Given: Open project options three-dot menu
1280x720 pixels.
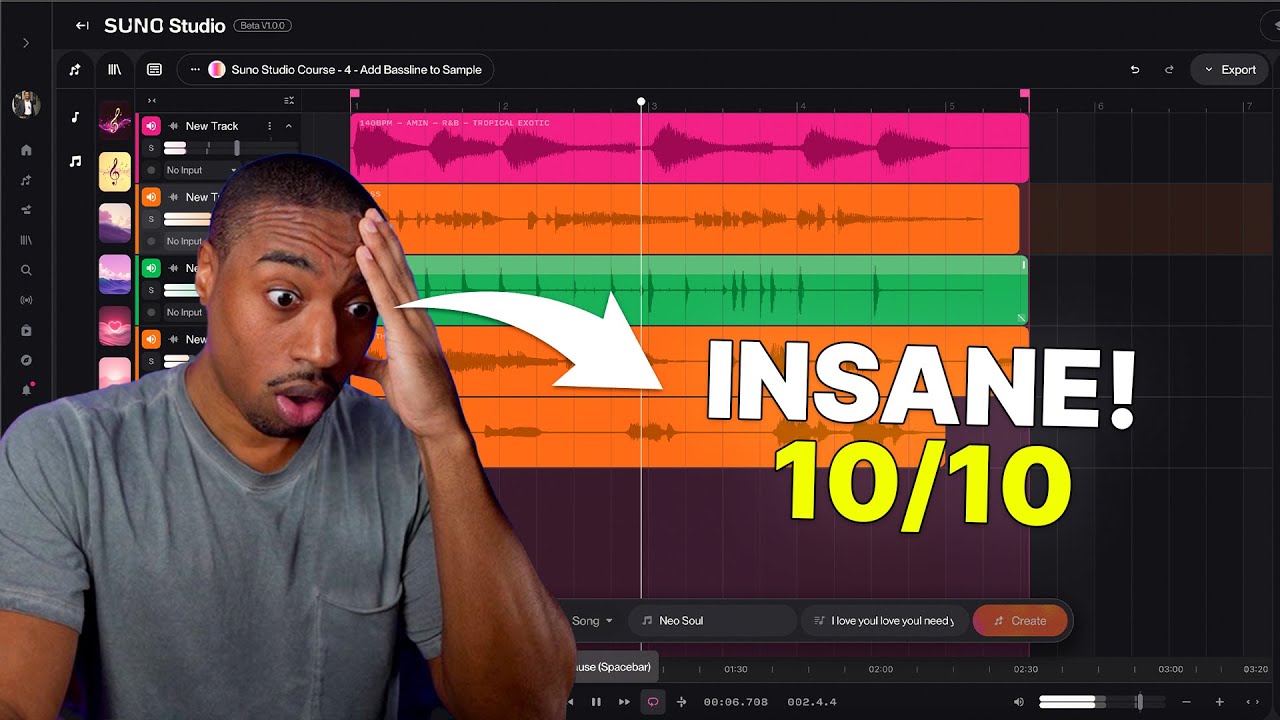Looking at the screenshot, I should tap(195, 70).
